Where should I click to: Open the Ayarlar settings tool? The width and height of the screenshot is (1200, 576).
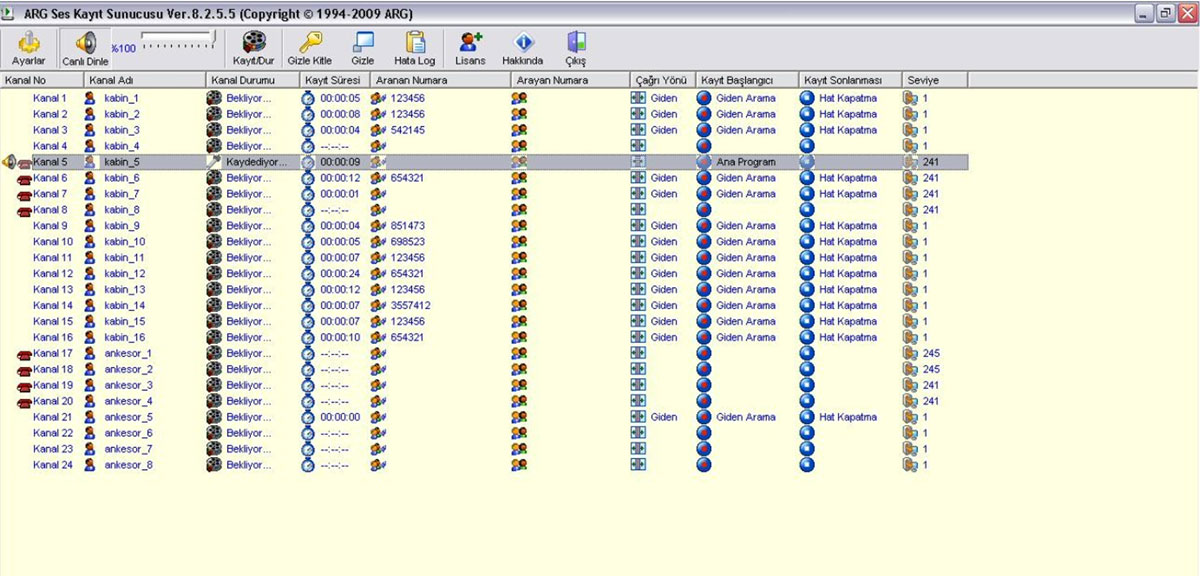[x=28, y=48]
